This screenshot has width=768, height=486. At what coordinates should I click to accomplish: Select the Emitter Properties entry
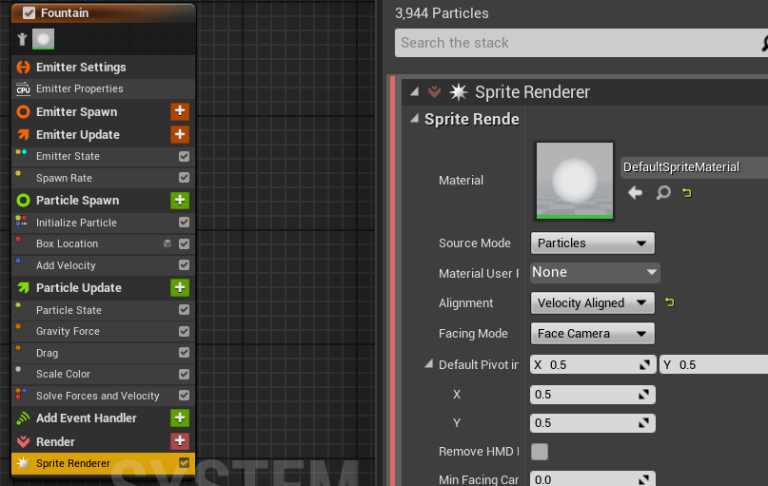point(80,89)
